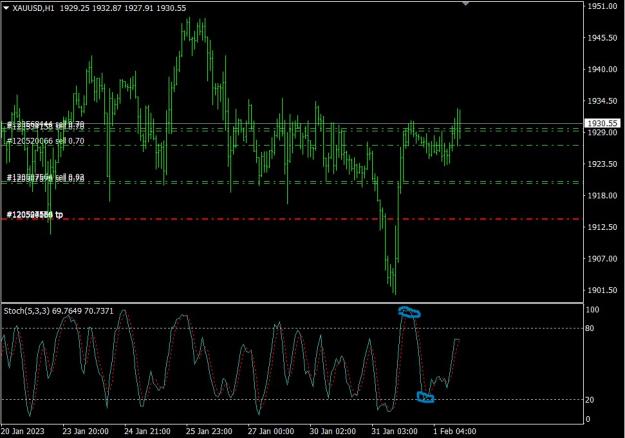This screenshot has width=625, height=438.
Task: Click the 20 Jan 2023 time label
Action: pos(23,432)
